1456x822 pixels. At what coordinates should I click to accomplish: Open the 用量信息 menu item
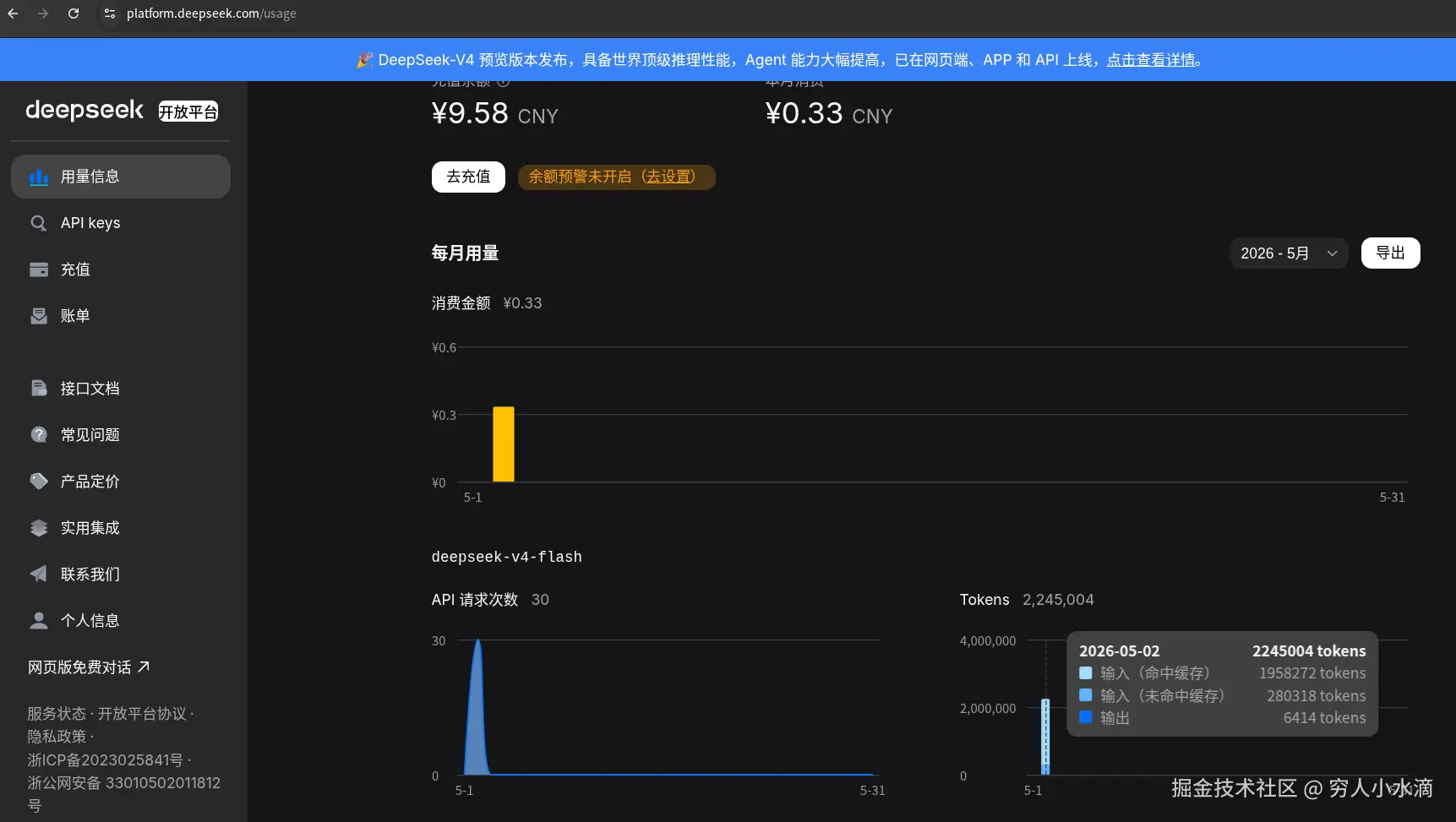point(121,177)
